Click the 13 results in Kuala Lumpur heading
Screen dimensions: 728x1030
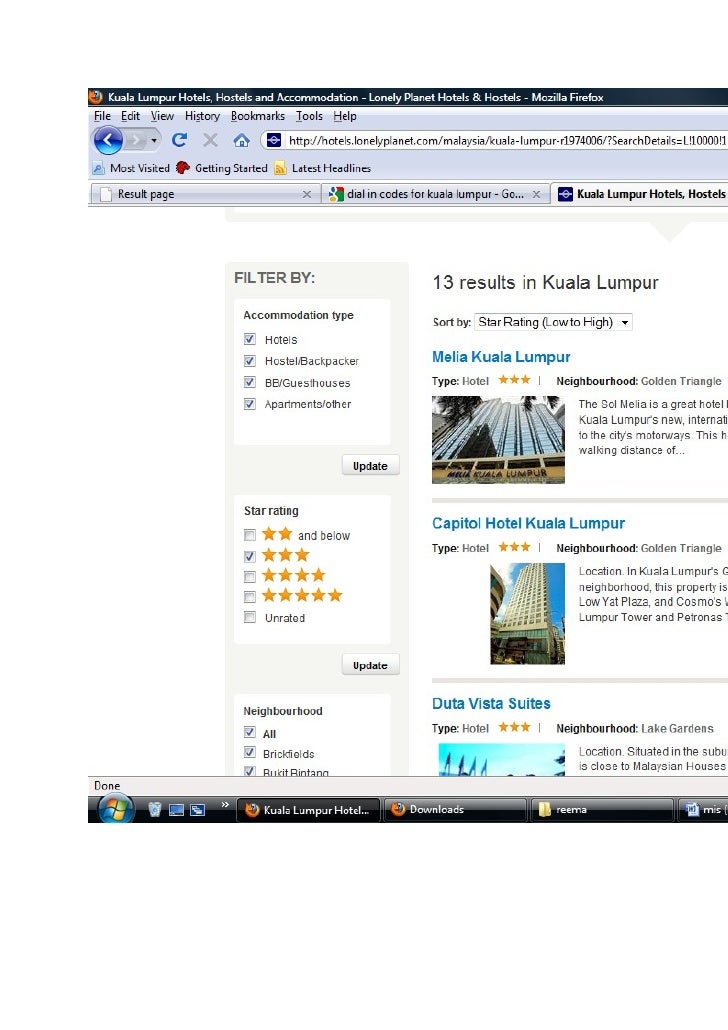coord(545,282)
